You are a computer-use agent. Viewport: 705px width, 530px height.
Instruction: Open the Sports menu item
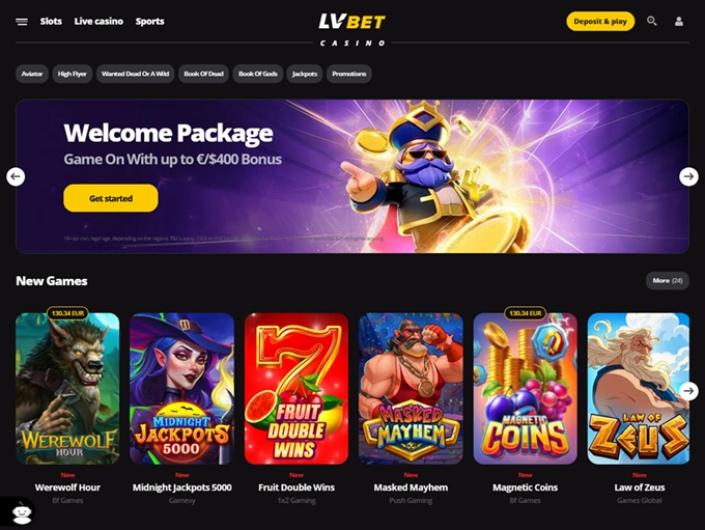[150, 21]
